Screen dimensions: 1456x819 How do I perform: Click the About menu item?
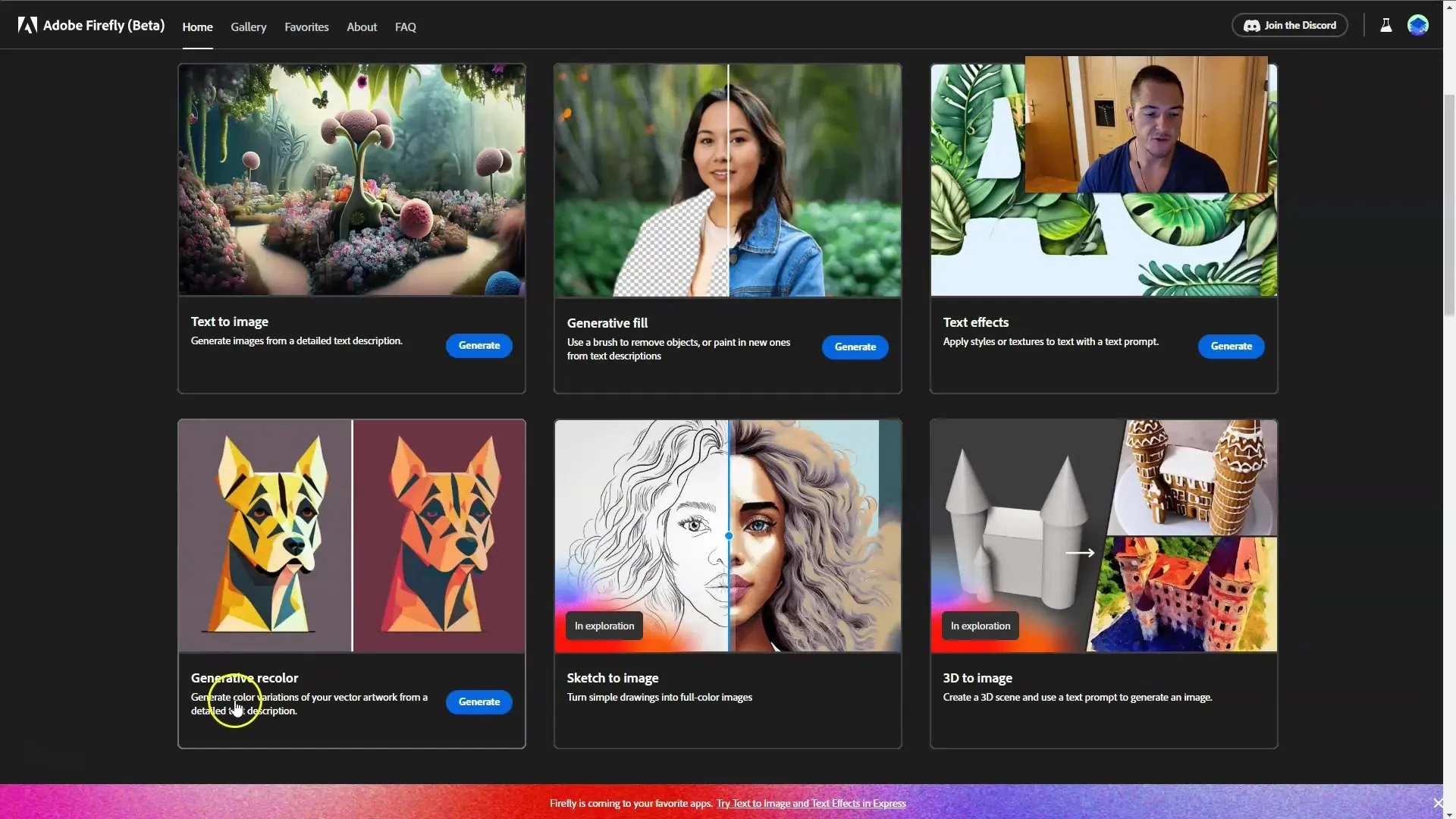tap(361, 26)
